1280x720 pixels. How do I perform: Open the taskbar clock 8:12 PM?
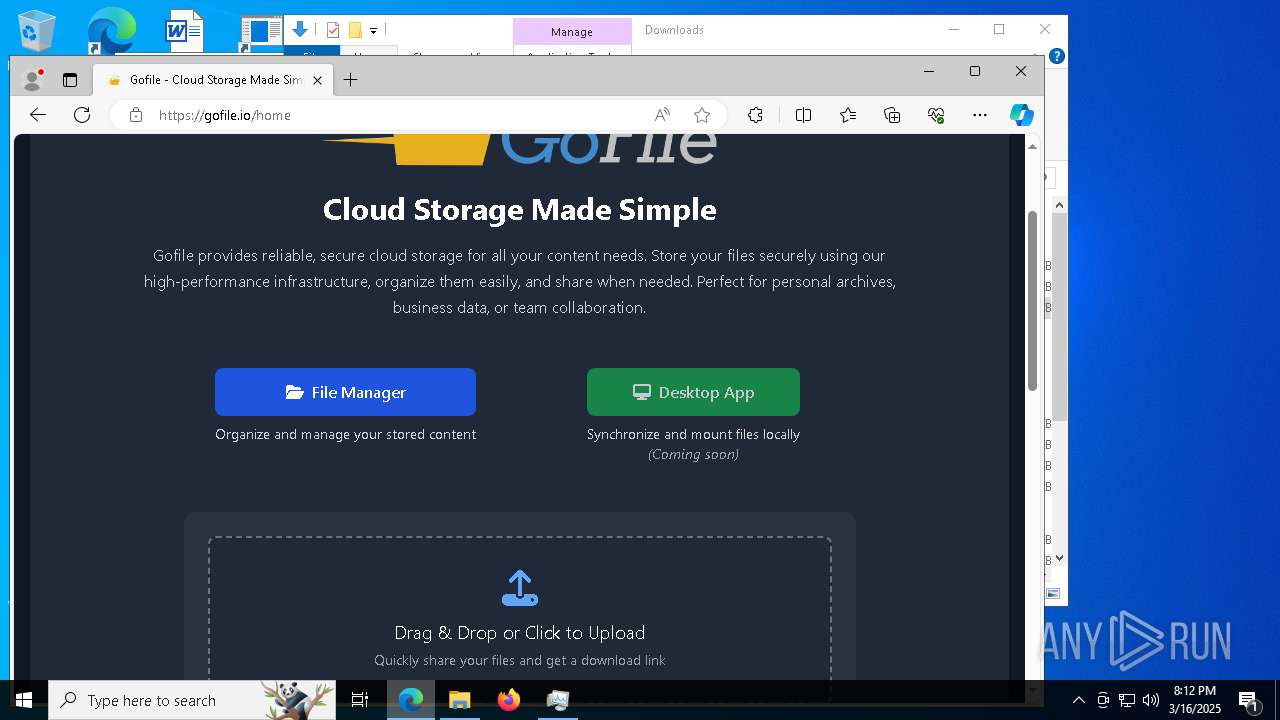pos(1196,700)
